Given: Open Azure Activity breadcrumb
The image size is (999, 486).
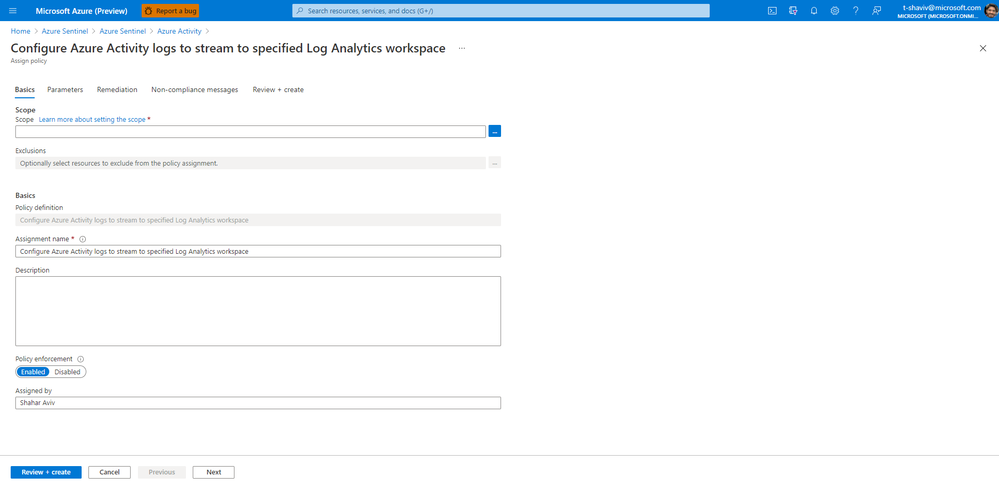Looking at the screenshot, I should click(x=179, y=31).
